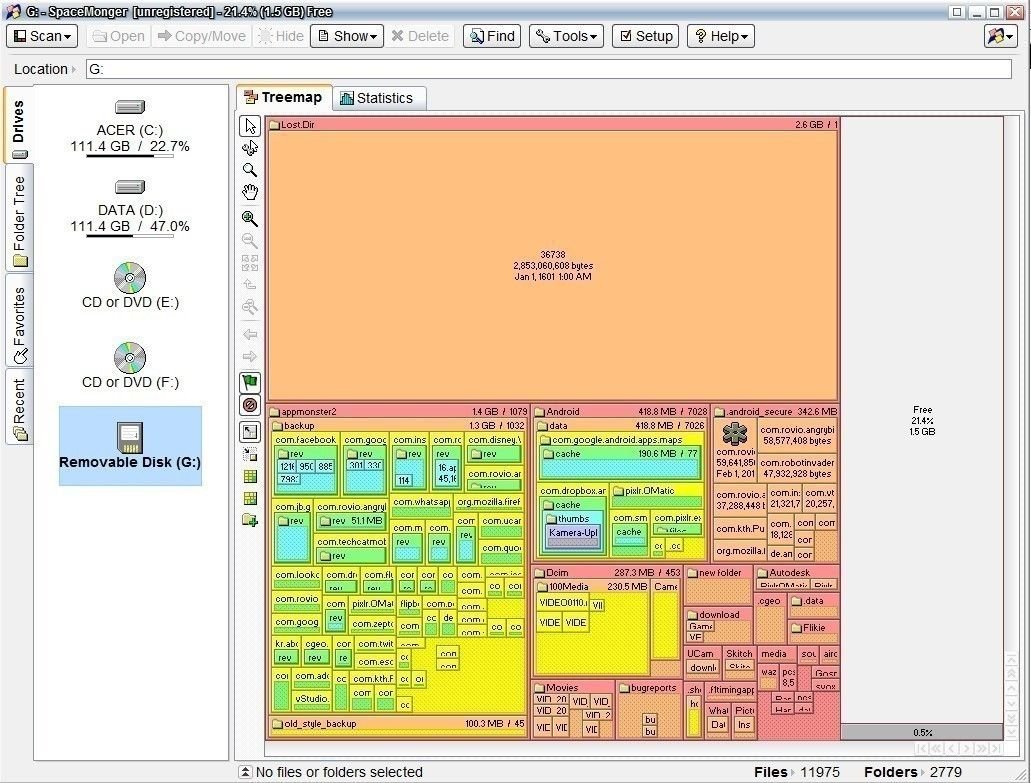Select the .android_secure folder header
The image size is (1031, 783).
tap(776, 412)
